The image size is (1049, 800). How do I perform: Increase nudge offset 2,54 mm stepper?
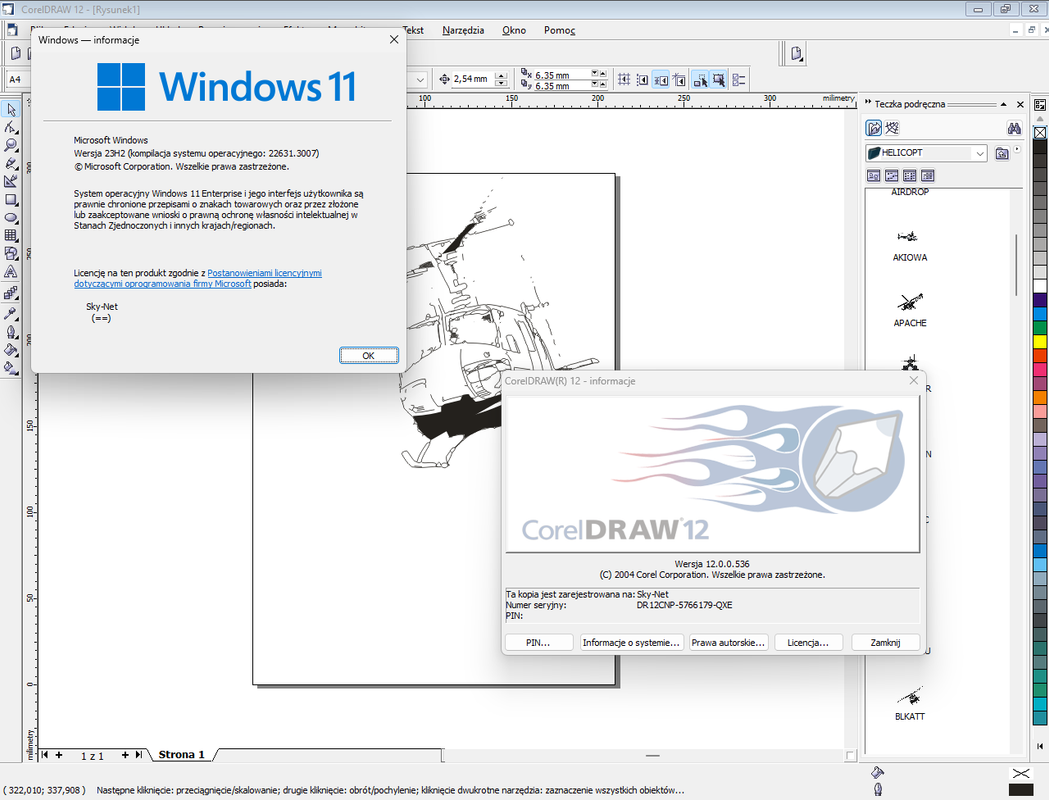501,76
